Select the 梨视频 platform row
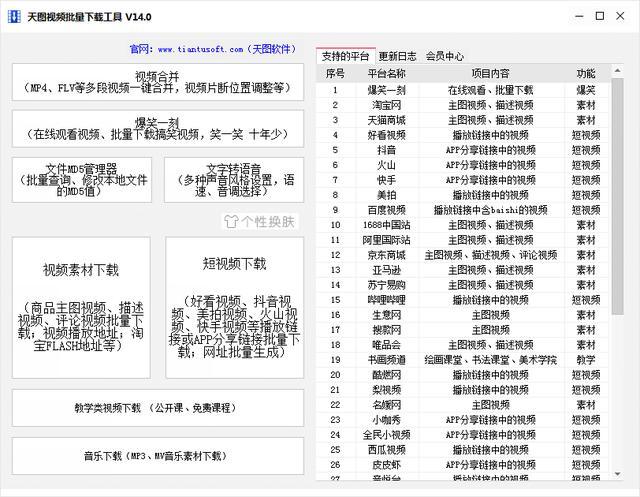 (462, 390)
